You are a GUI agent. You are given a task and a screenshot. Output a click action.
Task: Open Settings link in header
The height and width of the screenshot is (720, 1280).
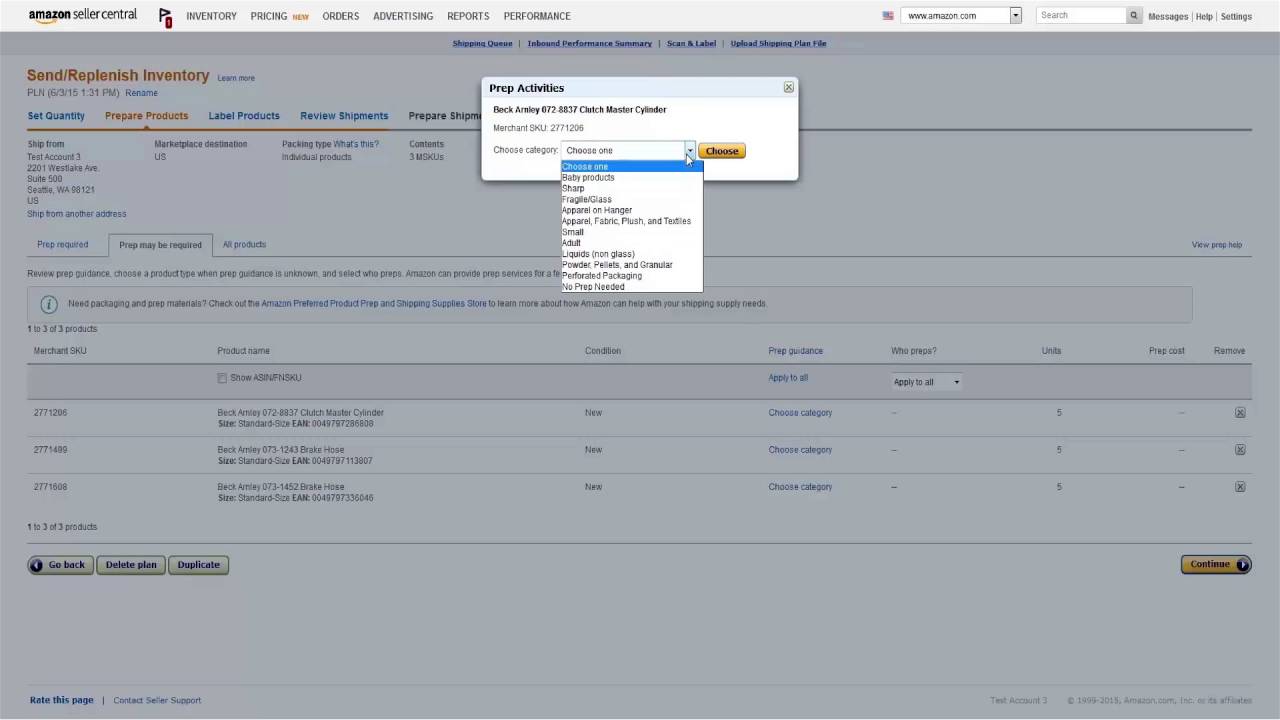tap(1236, 17)
